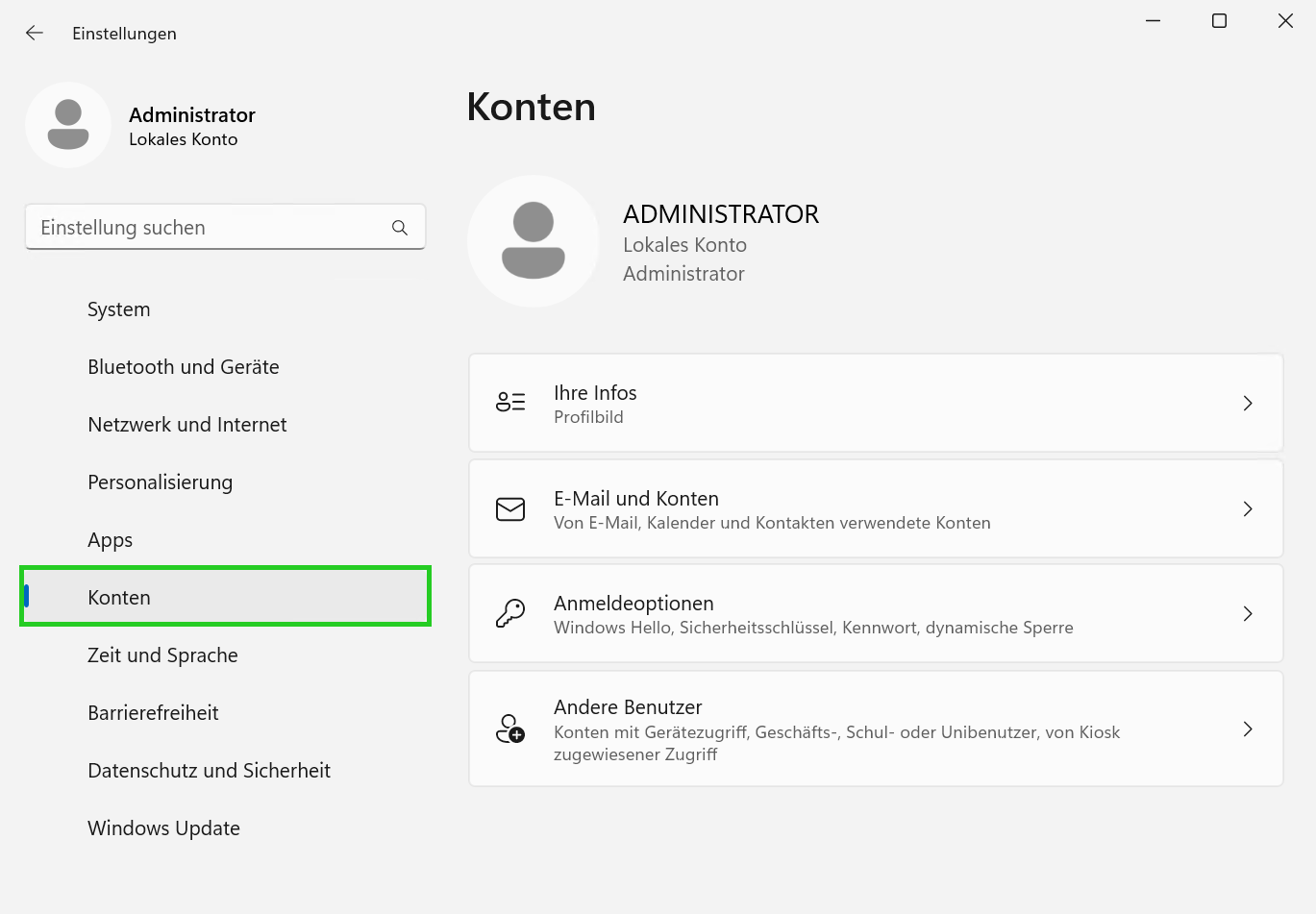
Task: Select Bluetooth und Geräte in the sidebar
Action: [183, 366]
